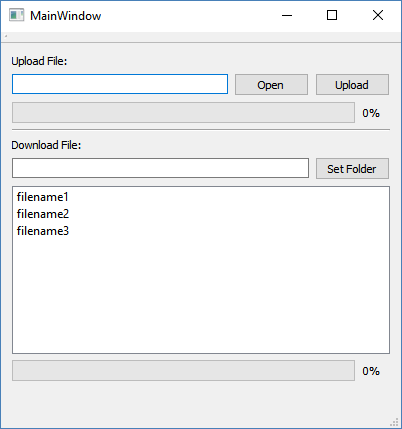Click the MainWindow title text

point(66,16)
